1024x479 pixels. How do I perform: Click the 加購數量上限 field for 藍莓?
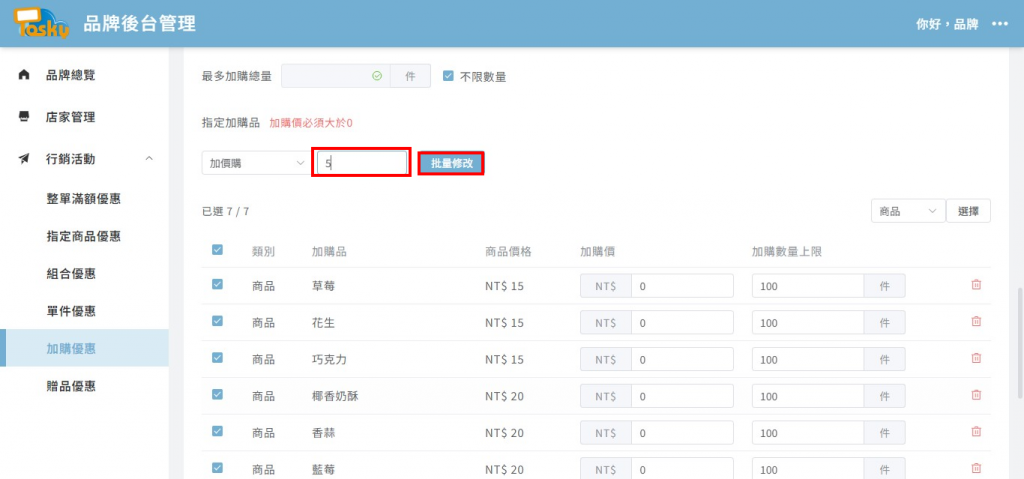808,469
